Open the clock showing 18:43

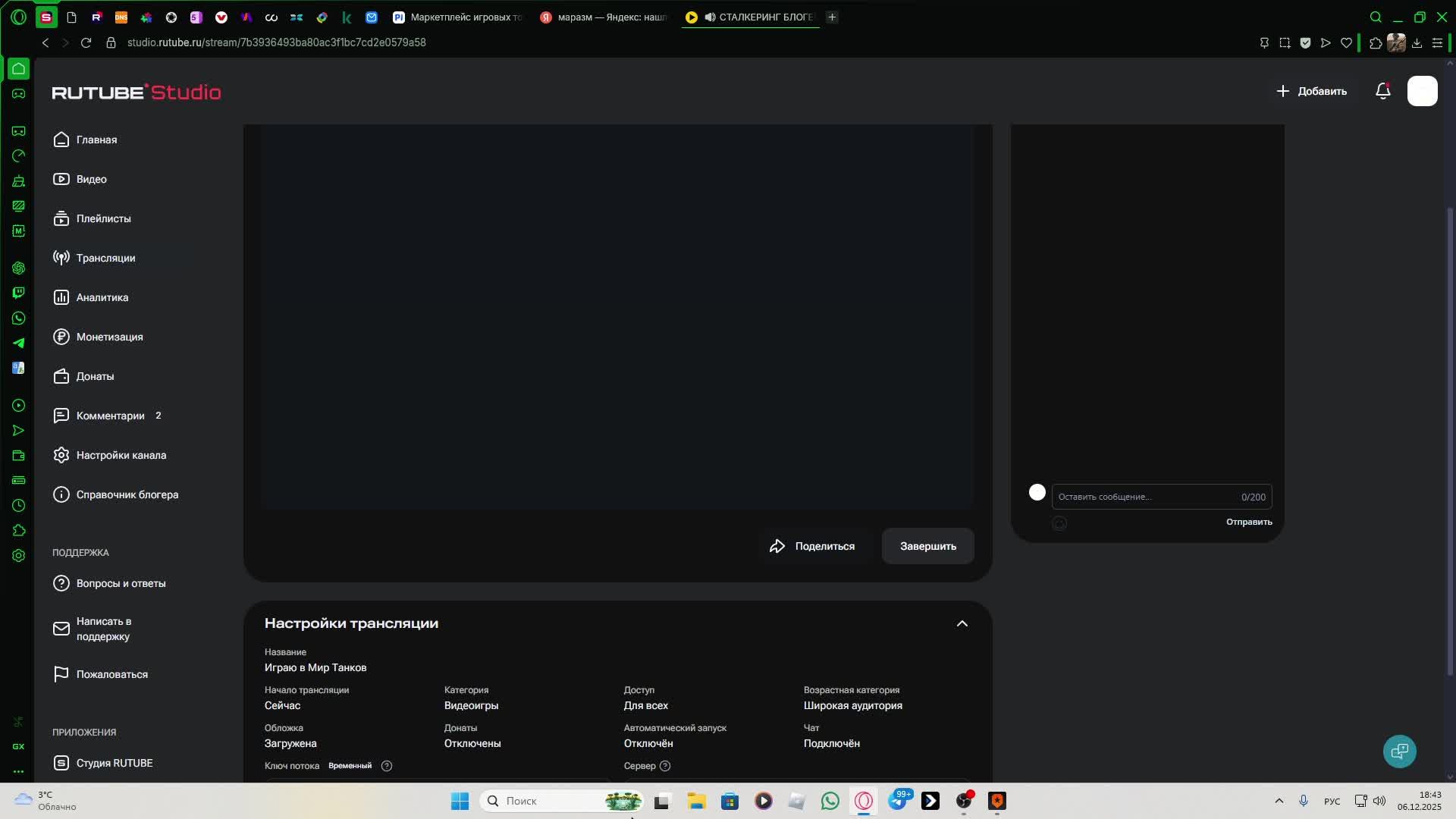(1420, 801)
